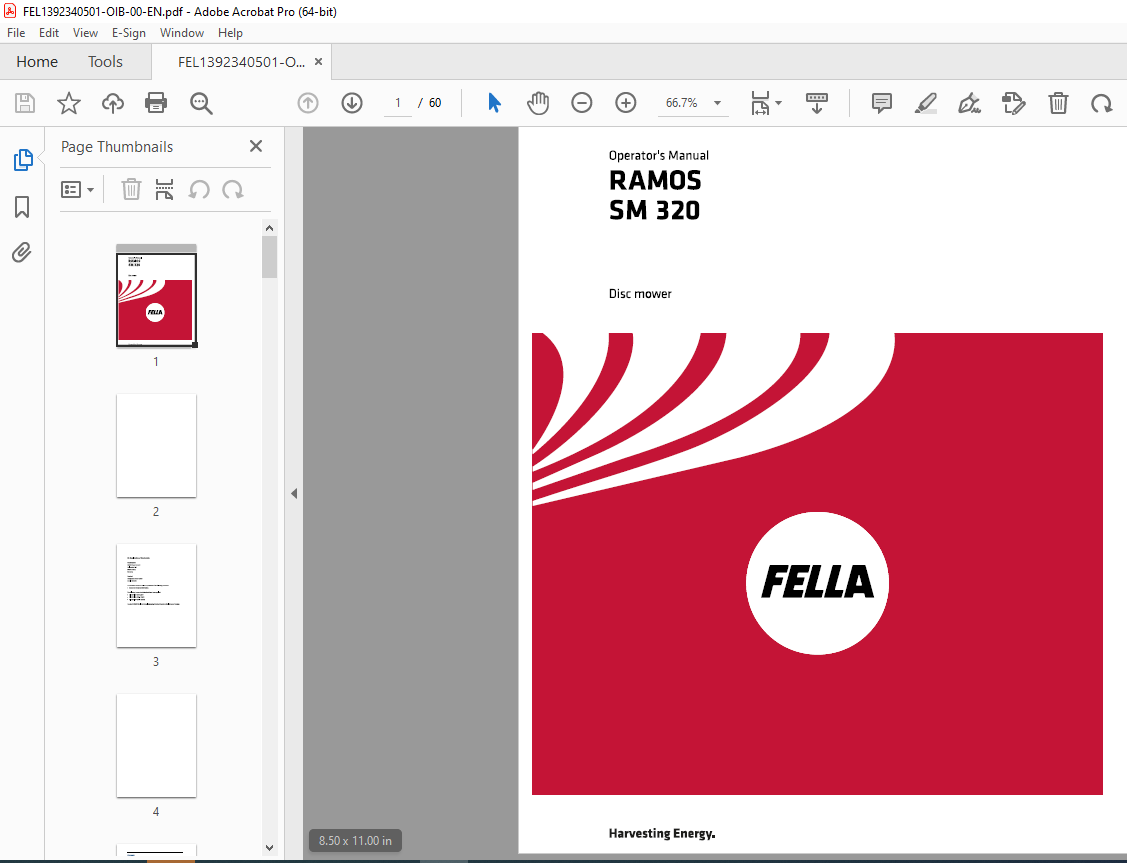Go to previous page arrow
Viewport: 1127px width, 863px height.
click(x=308, y=103)
